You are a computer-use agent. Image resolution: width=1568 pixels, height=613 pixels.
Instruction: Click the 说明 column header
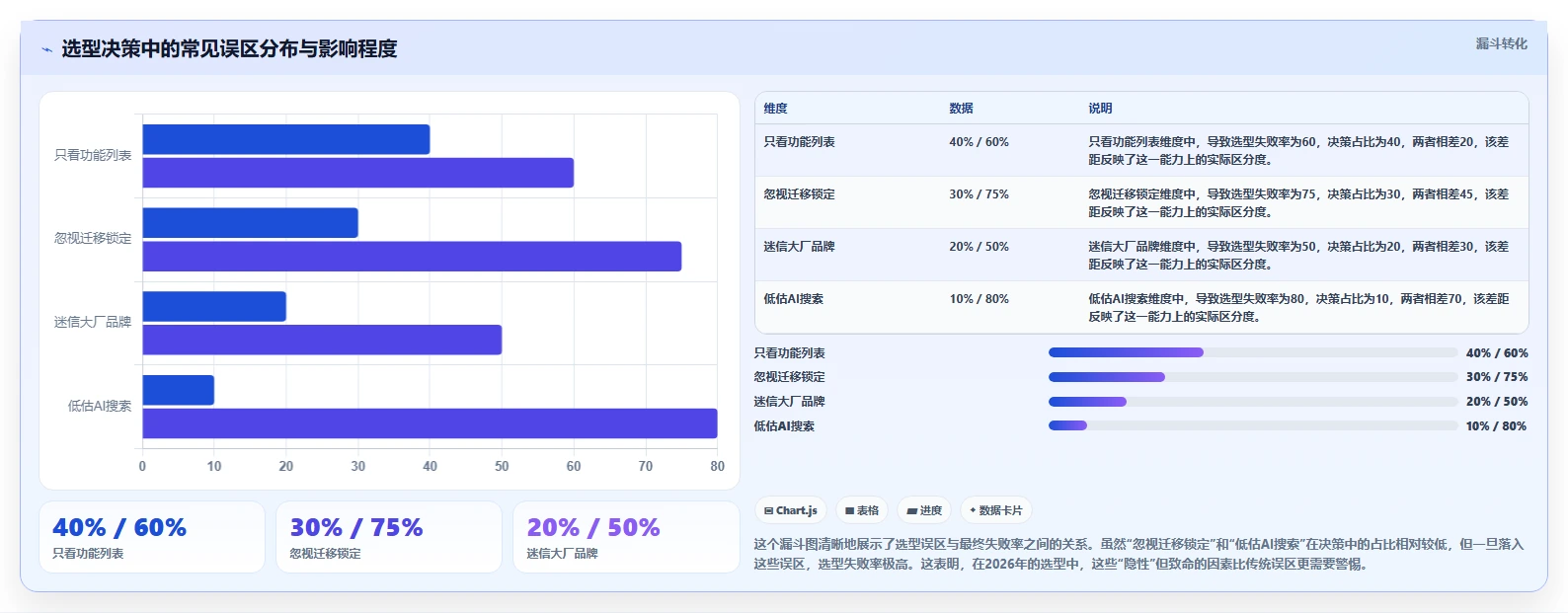(1100, 109)
